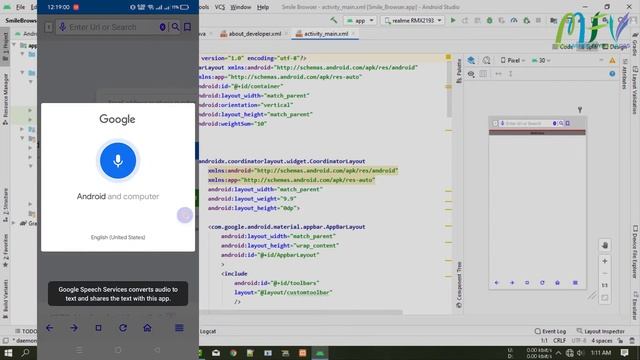Click the Windows taskbar search icon
The image size is (640, 360).
point(25,353)
